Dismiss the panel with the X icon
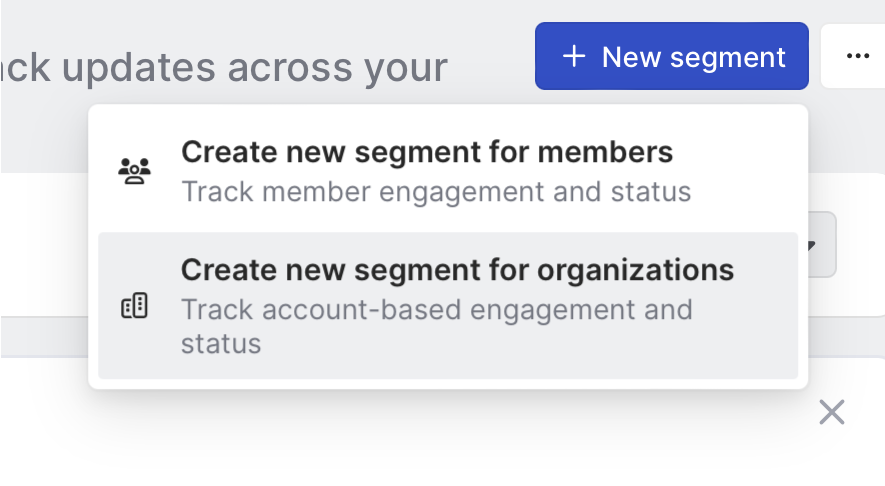The image size is (885, 486). 832,412
